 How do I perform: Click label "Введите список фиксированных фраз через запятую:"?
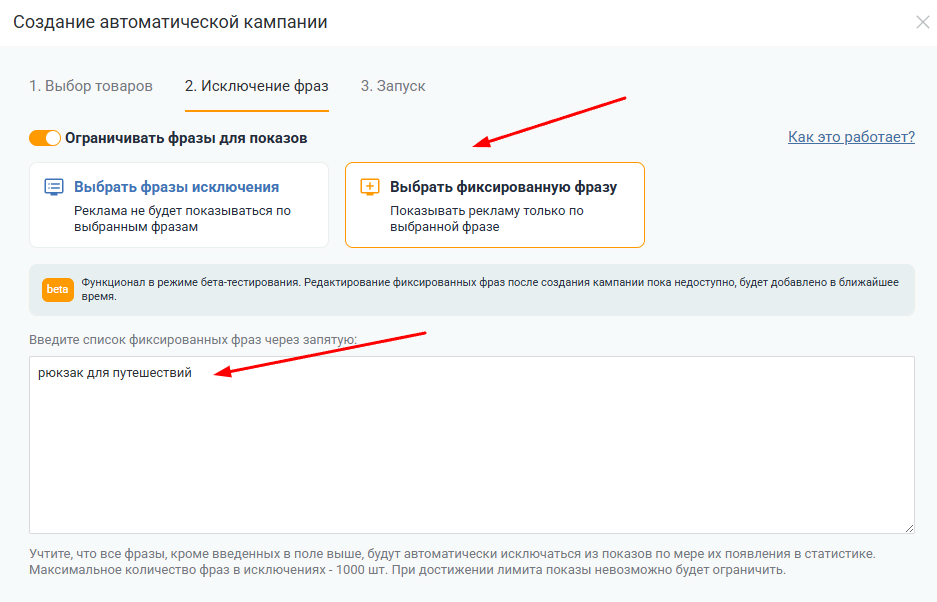[x=193, y=340]
